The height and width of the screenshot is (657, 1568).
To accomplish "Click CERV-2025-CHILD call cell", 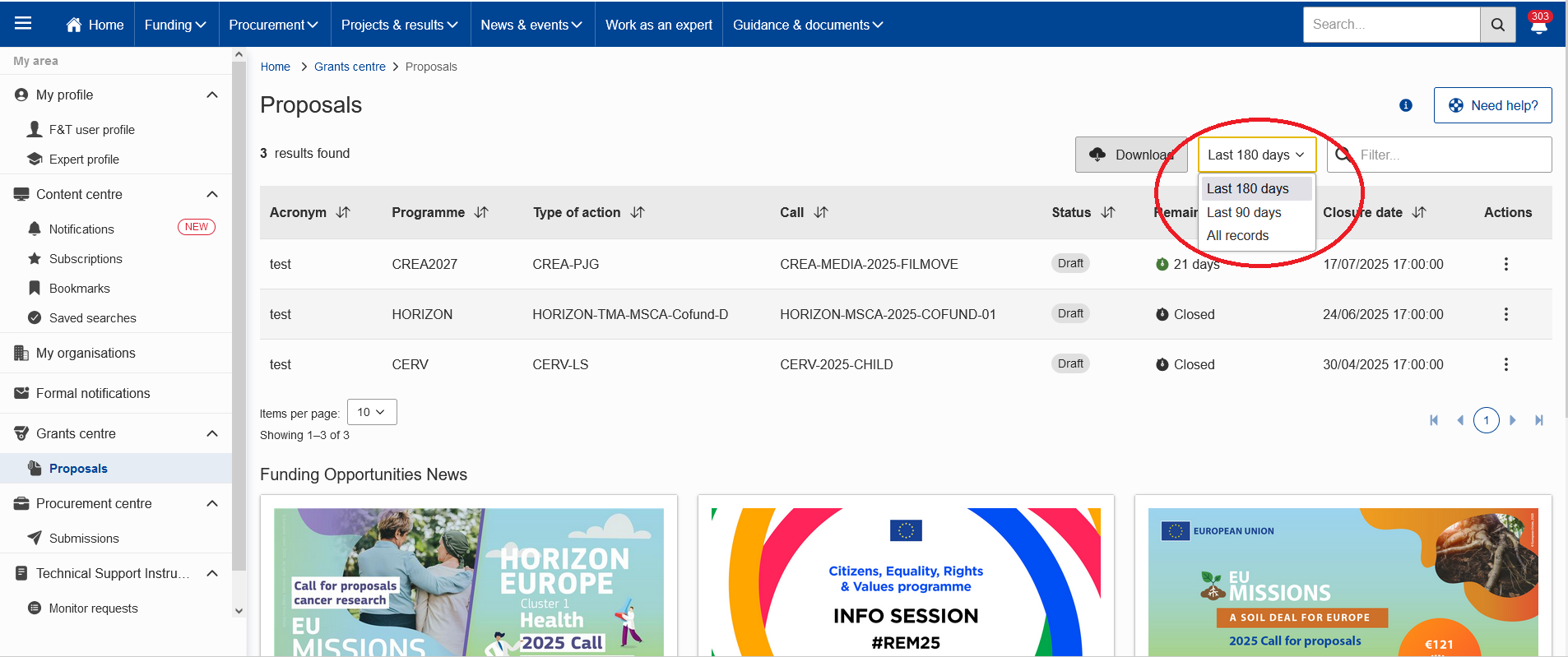I will tap(836, 364).
